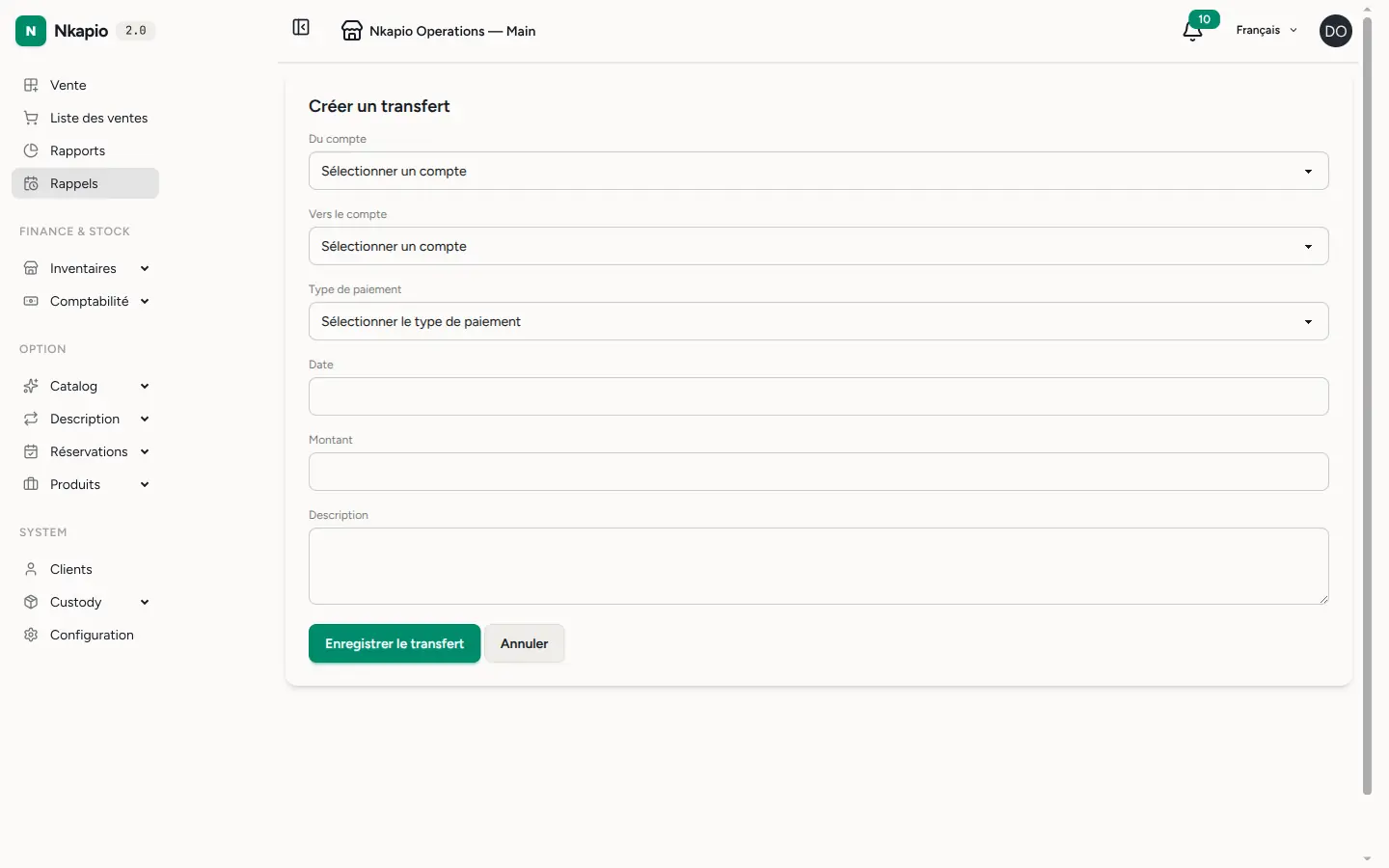The height and width of the screenshot is (868, 1389).
Task: Expand the Catalog chevron
Action: point(145,386)
